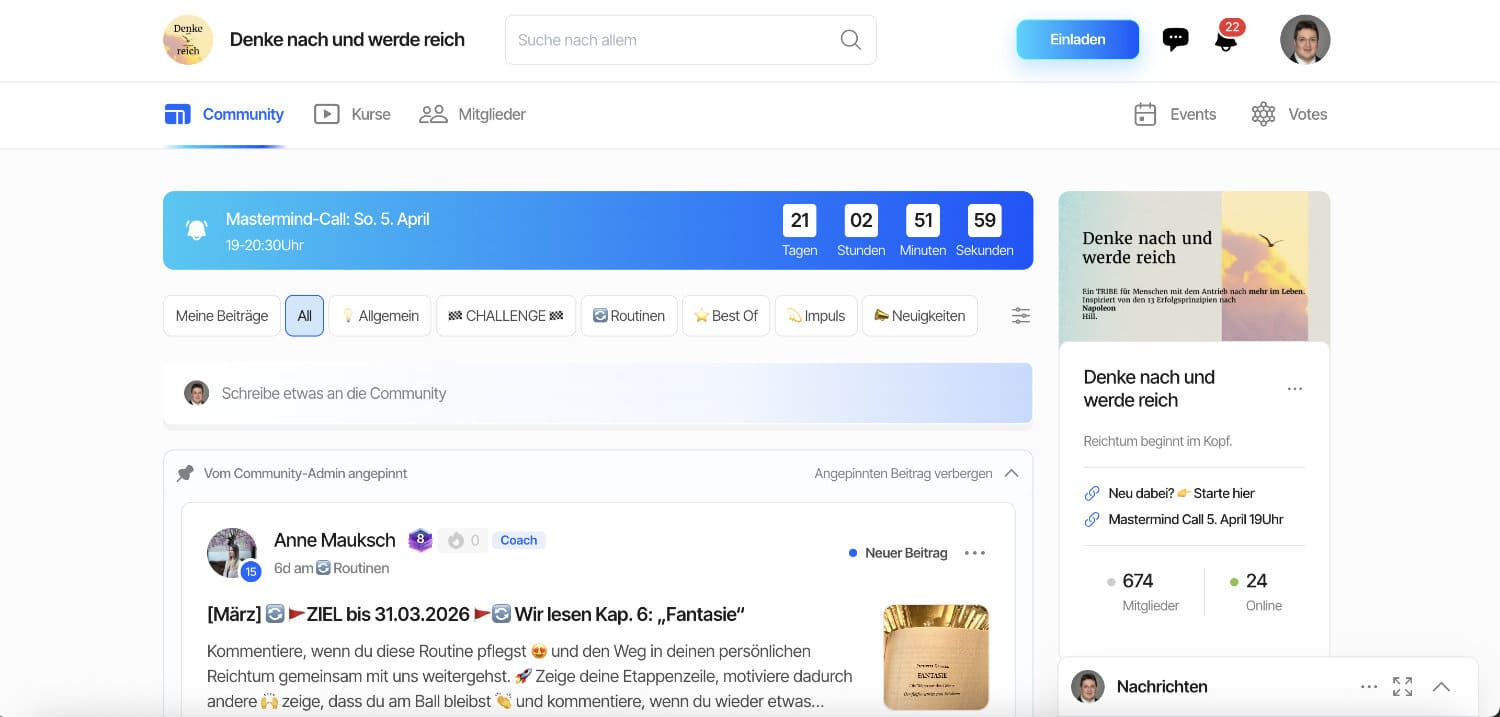Open notifications bell with 22 badge
Screen dimensions: 1500x717
[x=1225, y=41]
